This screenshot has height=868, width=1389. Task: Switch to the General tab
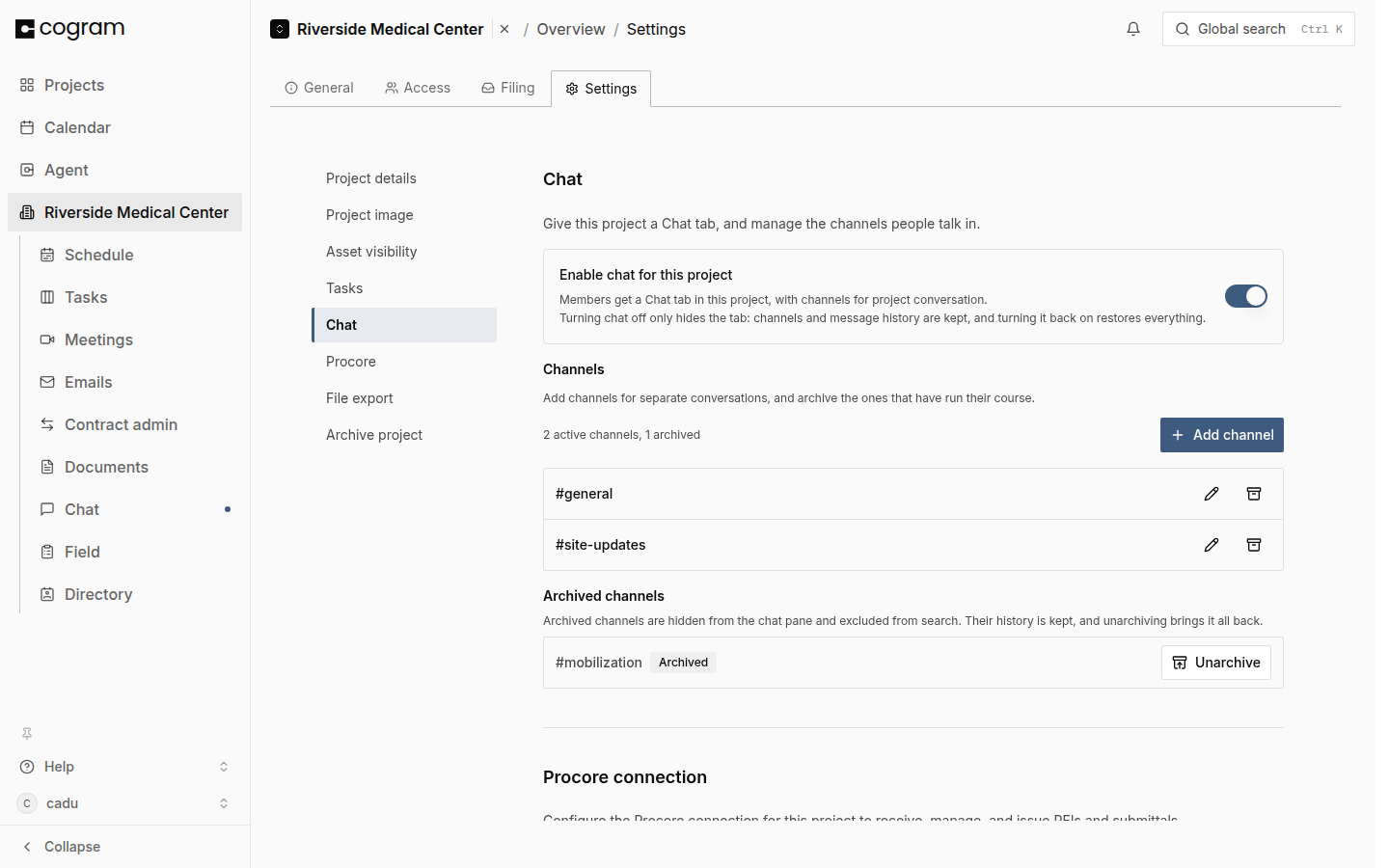(x=319, y=88)
